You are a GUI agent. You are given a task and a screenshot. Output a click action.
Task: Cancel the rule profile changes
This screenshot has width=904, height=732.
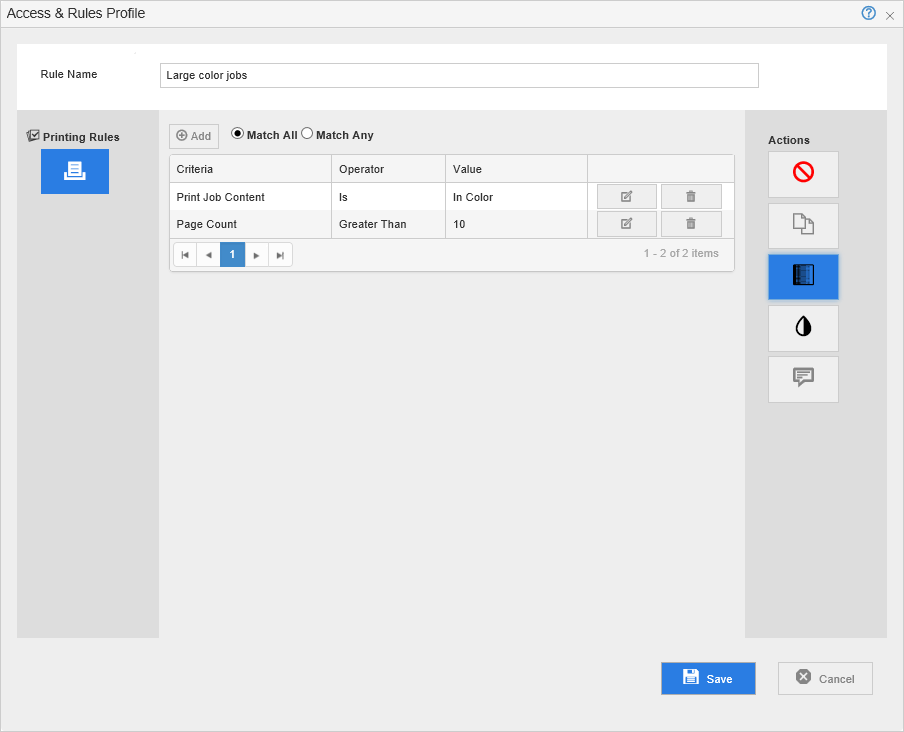(825, 678)
